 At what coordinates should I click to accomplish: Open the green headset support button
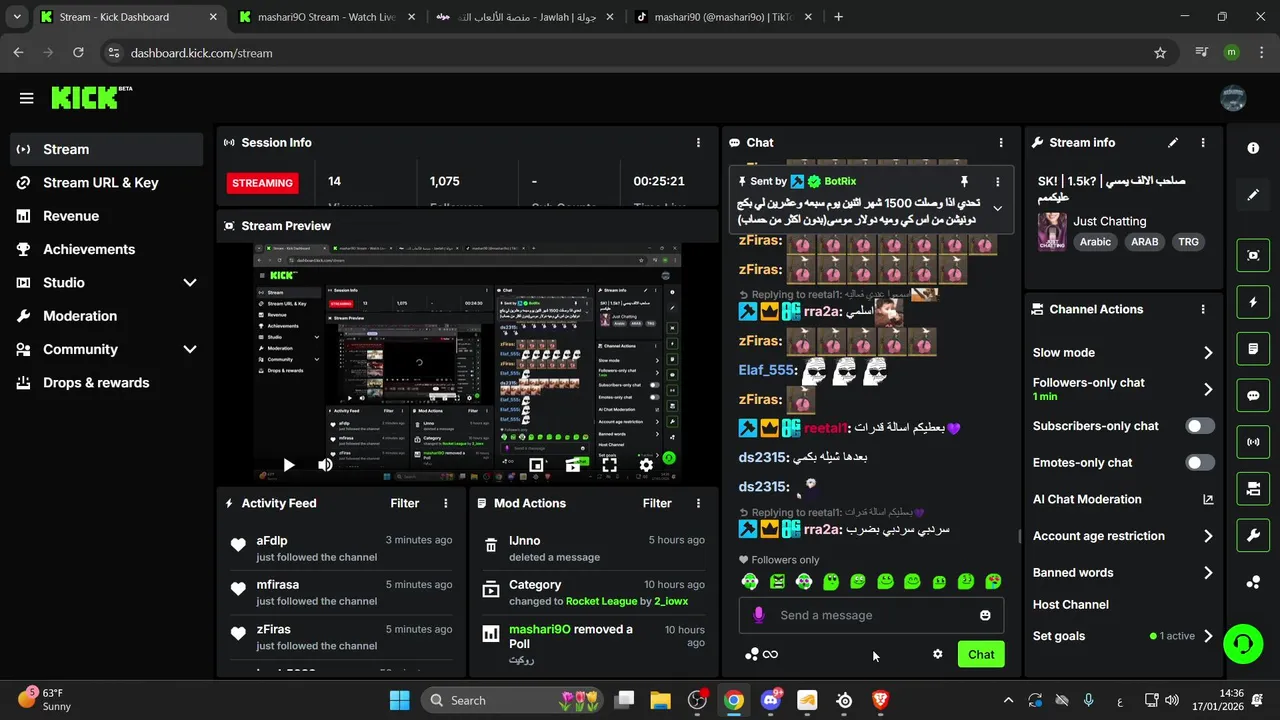1243,643
